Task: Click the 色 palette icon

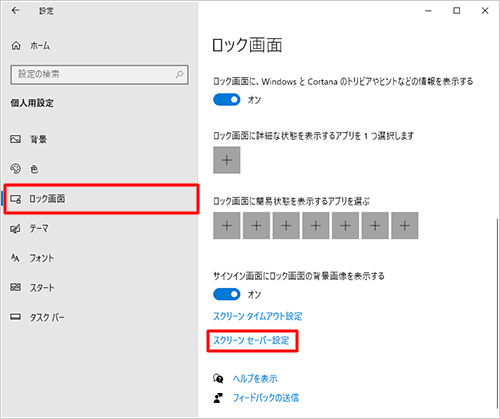Action: (15, 169)
